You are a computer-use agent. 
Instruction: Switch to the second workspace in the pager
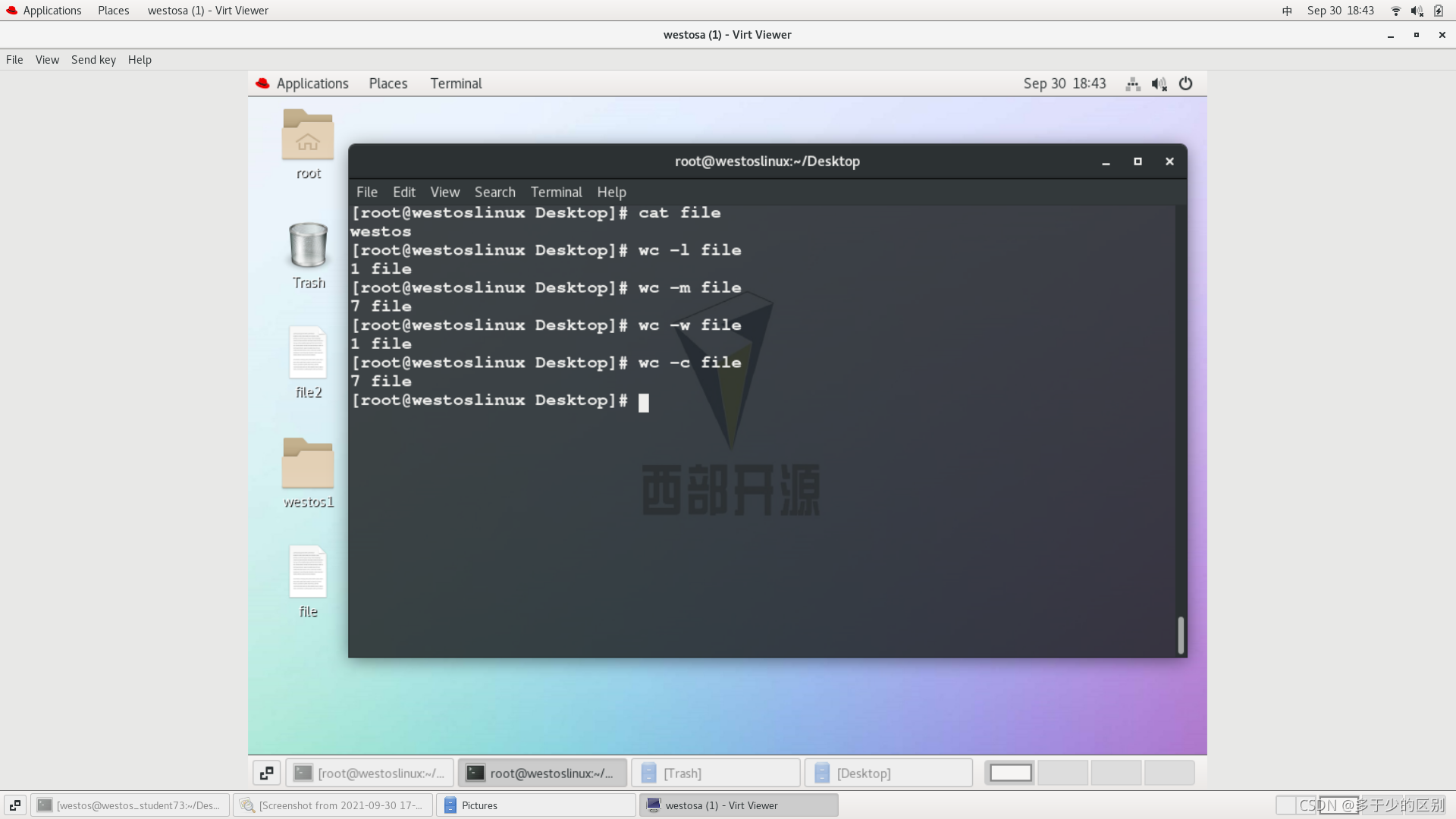pyautogui.click(x=1063, y=773)
